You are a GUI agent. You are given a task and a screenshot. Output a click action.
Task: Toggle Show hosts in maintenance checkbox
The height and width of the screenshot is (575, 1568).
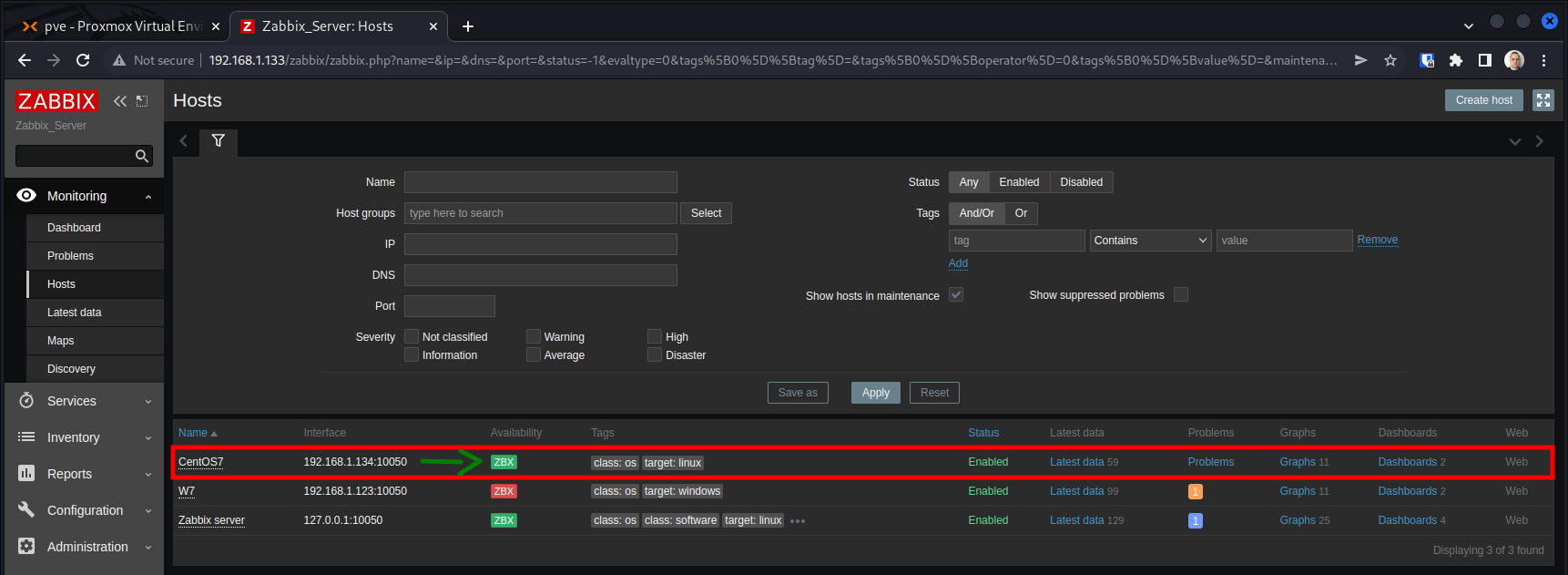click(956, 294)
